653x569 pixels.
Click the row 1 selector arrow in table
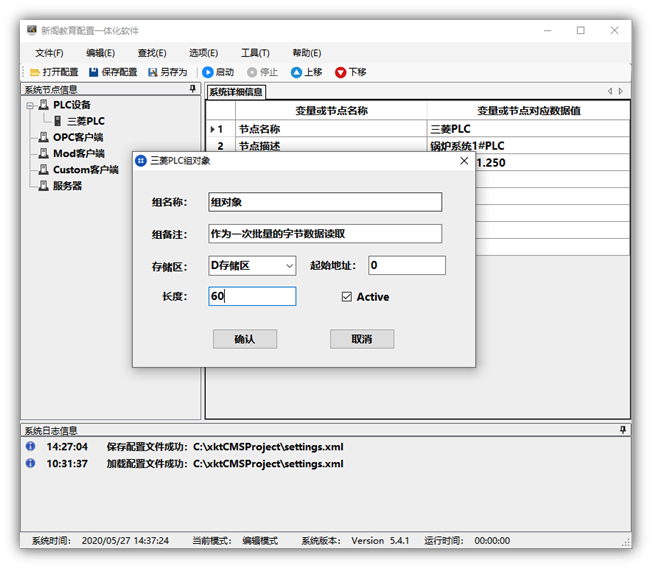212,129
